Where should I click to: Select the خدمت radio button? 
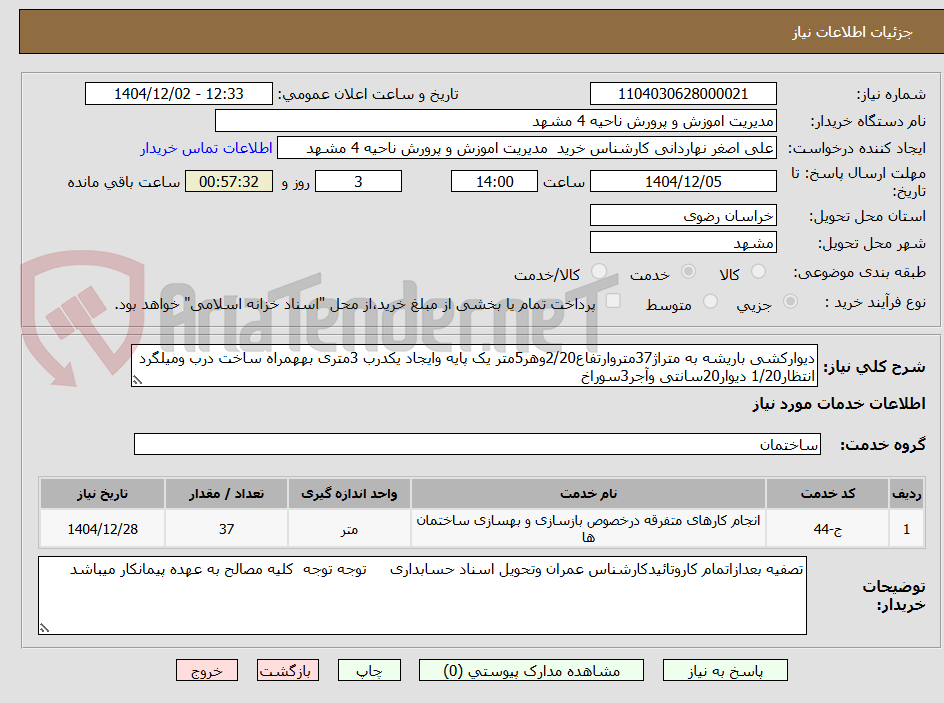(688, 272)
